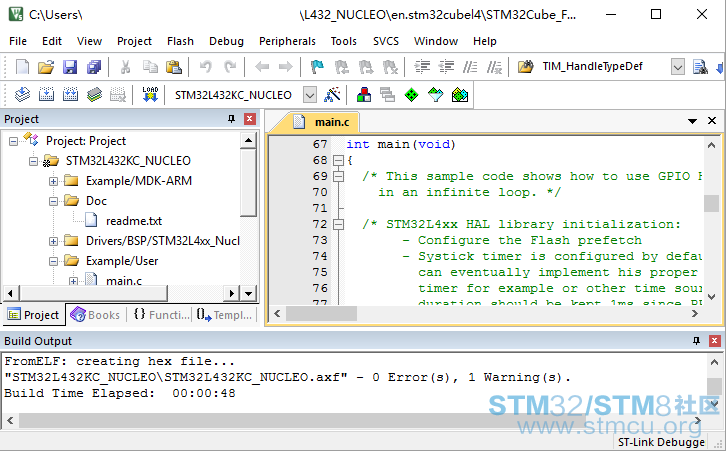Screen dimensions: 726x451
Task: Expand the Example/MDK-ARM folder
Action: pyautogui.click(x=53, y=181)
